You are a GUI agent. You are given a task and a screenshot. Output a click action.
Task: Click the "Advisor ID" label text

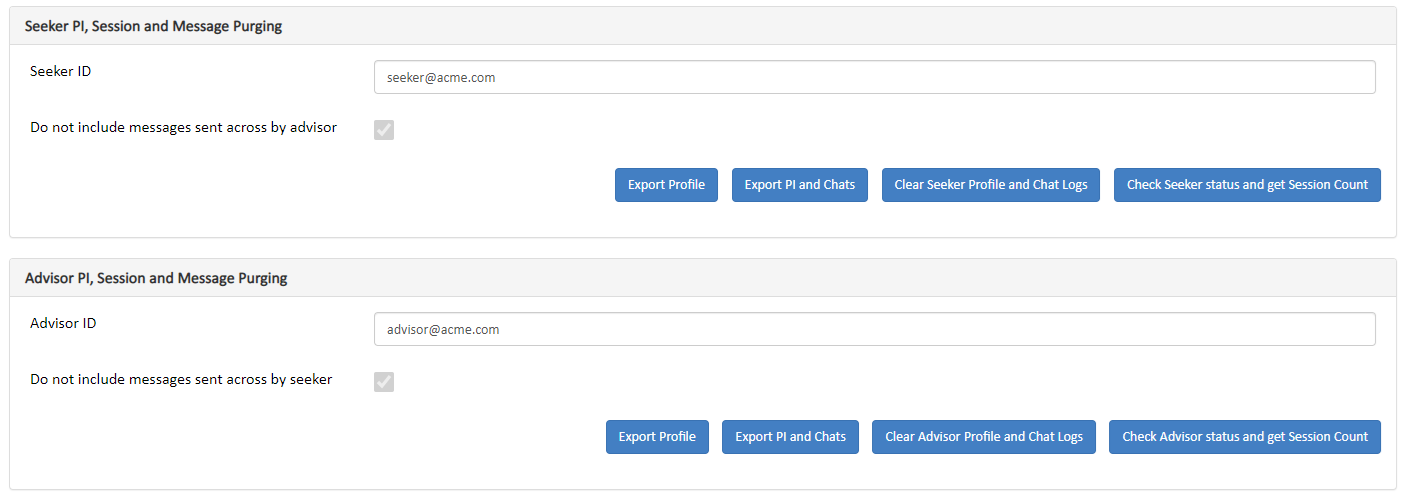[63, 323]
